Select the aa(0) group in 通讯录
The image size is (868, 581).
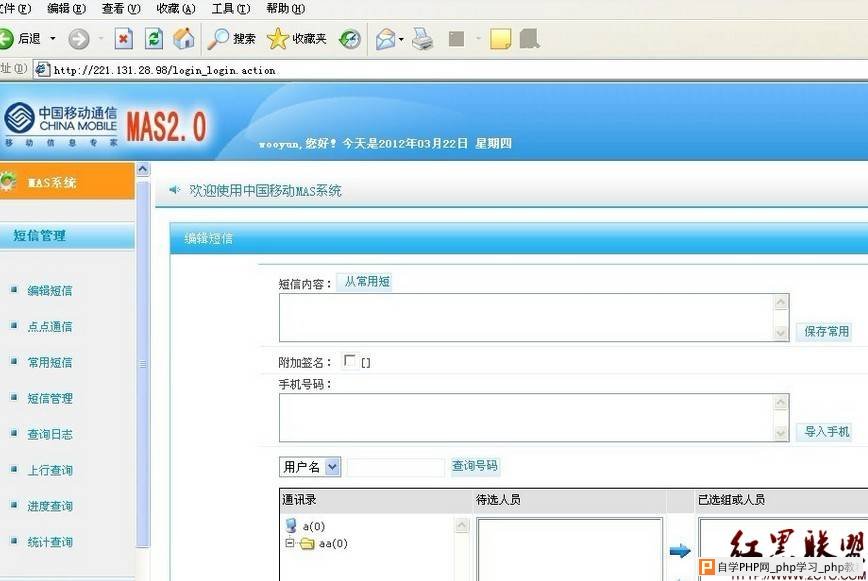[333, 544]
